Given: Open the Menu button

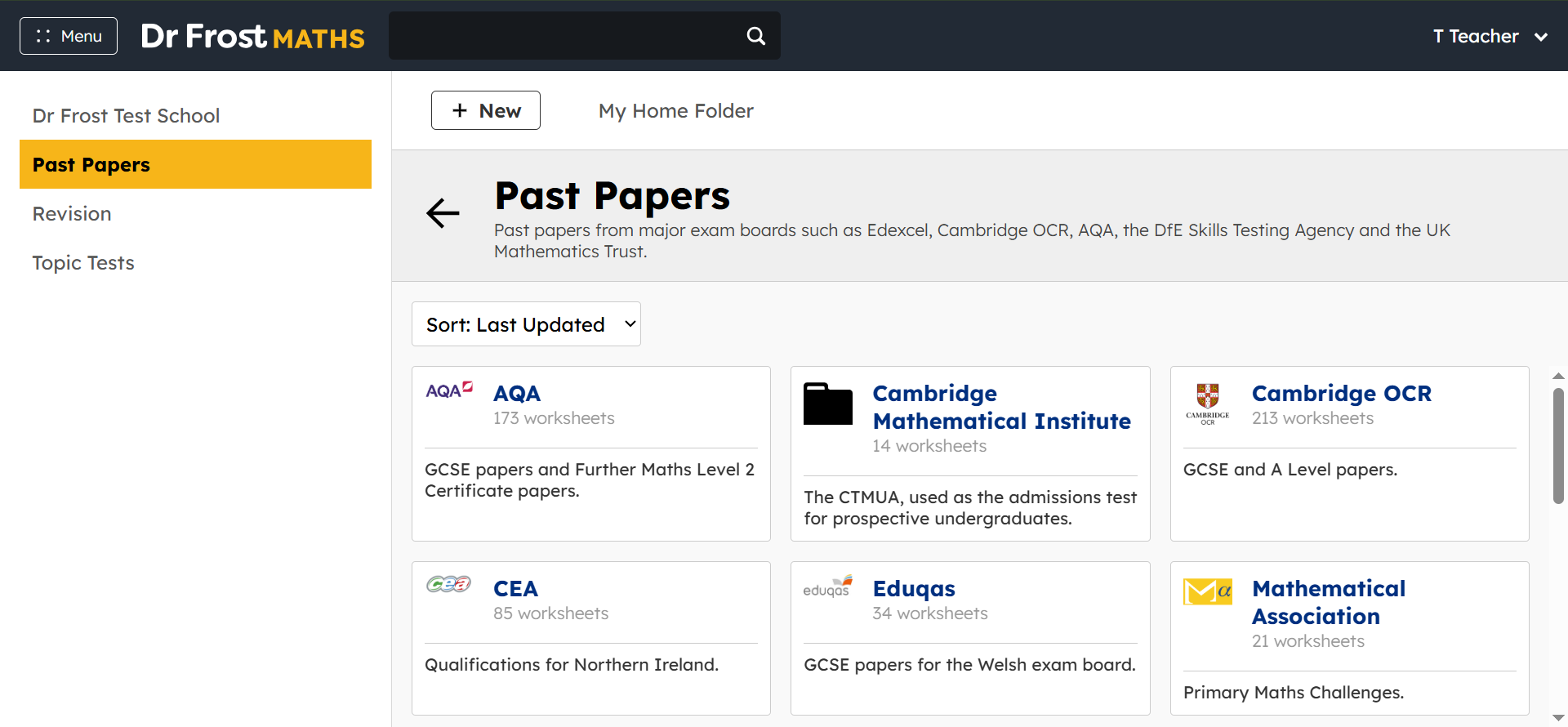Looking at the screenshot, I should point(69,36).
